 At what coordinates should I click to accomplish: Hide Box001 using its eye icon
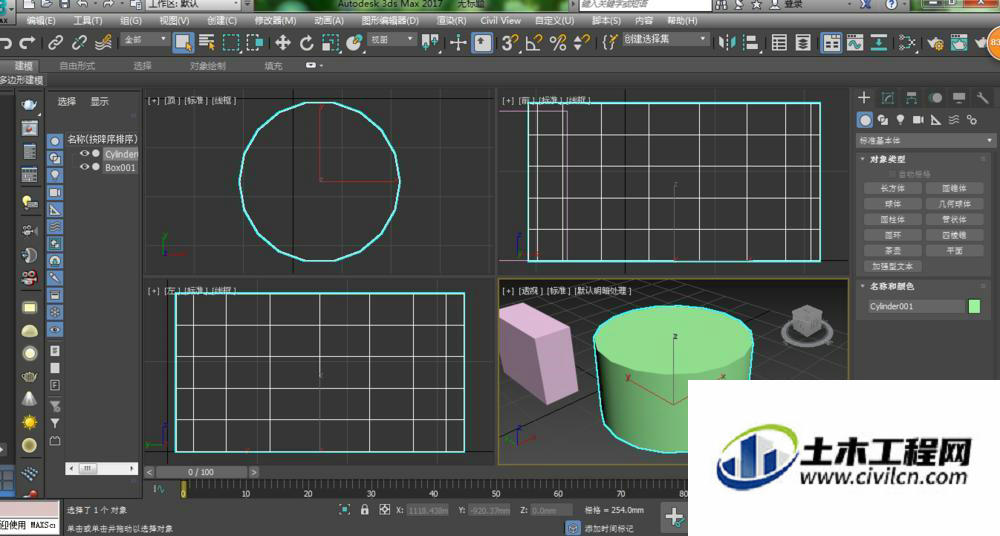pos(84,167)
